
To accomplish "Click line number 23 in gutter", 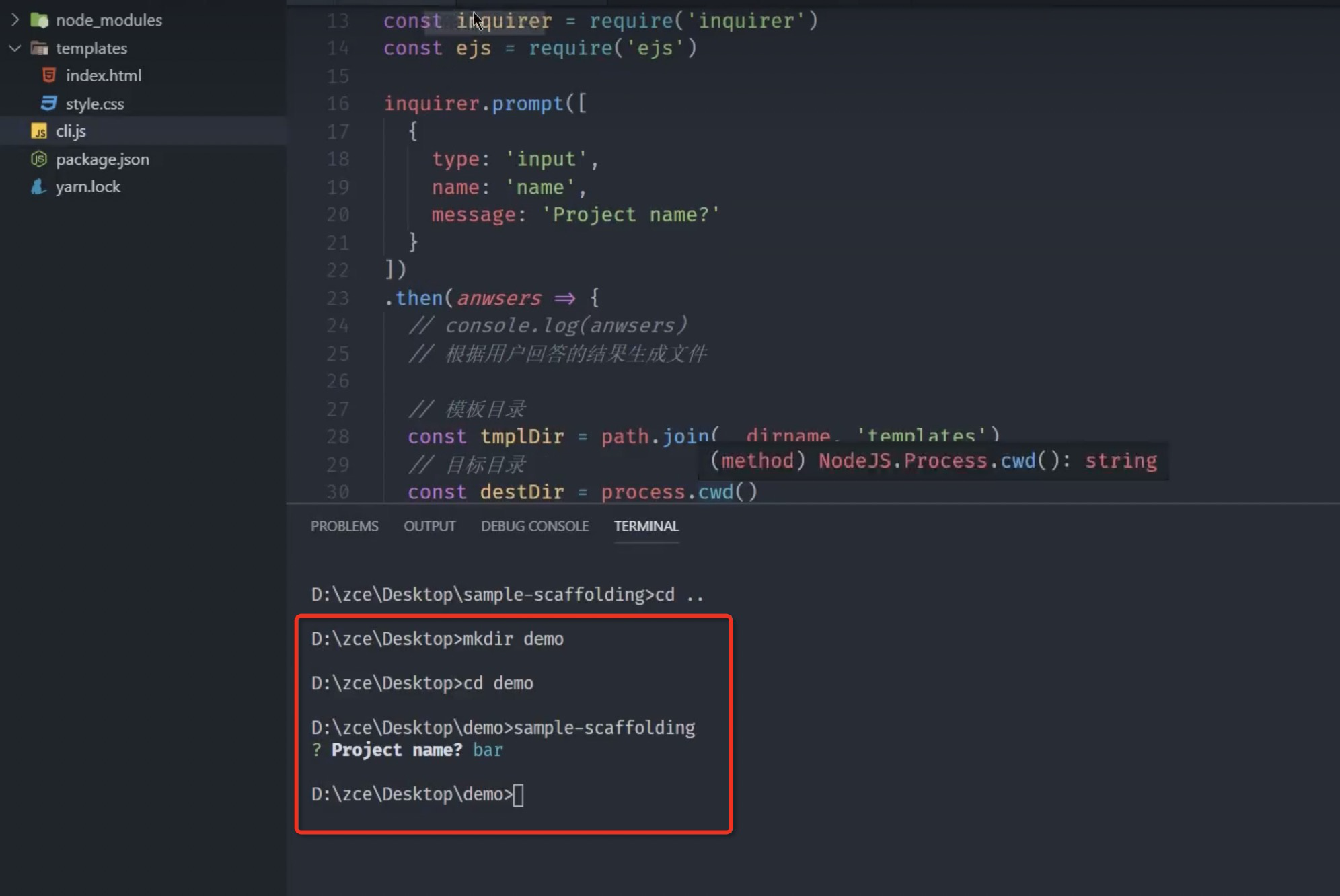I will click(338, 298).
